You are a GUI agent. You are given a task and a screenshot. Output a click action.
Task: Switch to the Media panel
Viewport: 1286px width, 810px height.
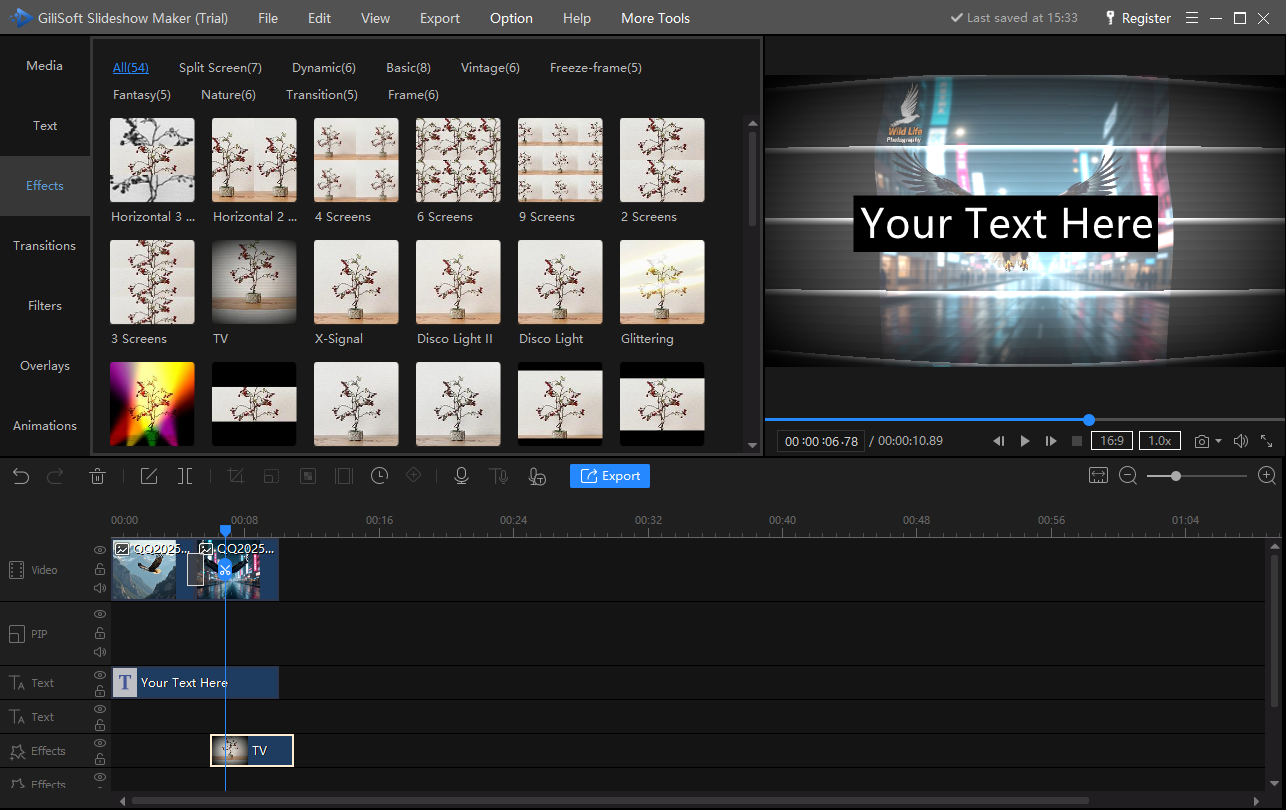(x=45, y=66)
